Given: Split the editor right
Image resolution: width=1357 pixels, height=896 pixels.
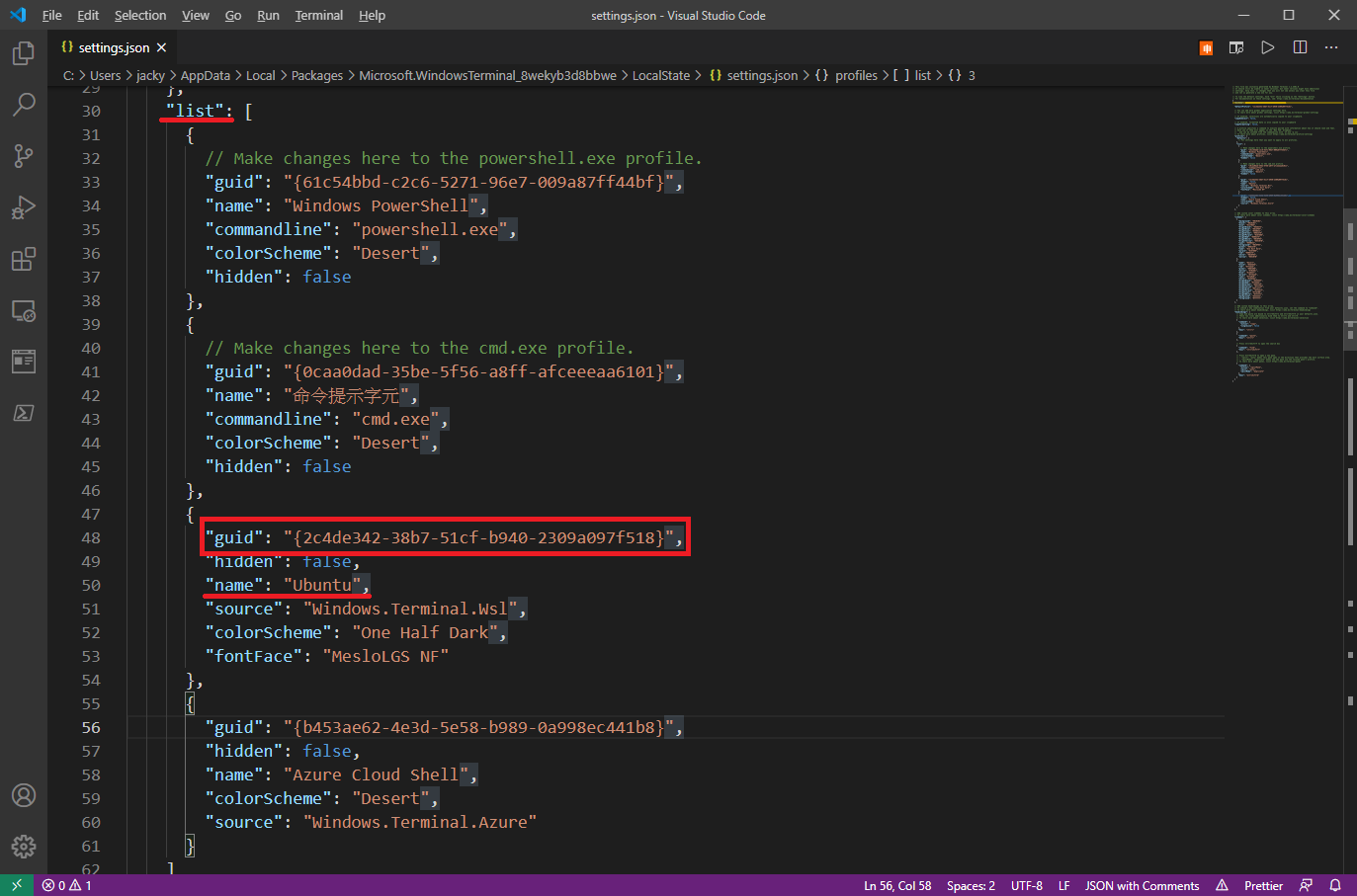Looking at the screenshot, I should 1300,47.
